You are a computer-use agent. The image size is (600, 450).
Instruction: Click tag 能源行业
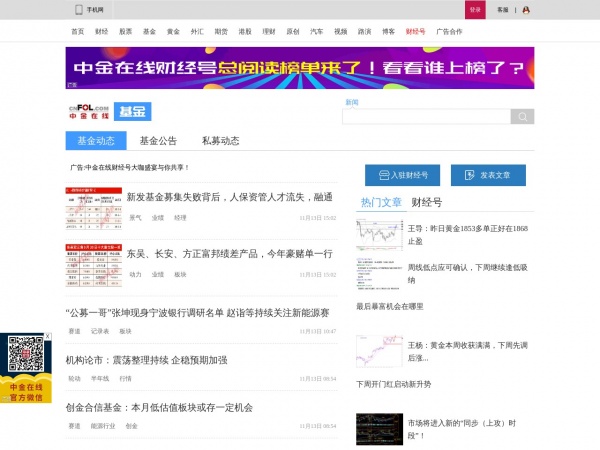click(x=103, y=426)
